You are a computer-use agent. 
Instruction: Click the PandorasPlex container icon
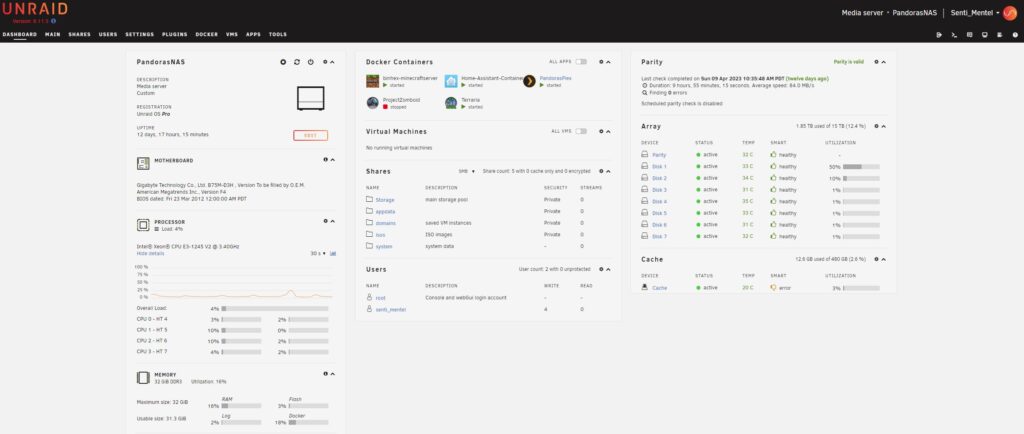(x=530, y=81)
